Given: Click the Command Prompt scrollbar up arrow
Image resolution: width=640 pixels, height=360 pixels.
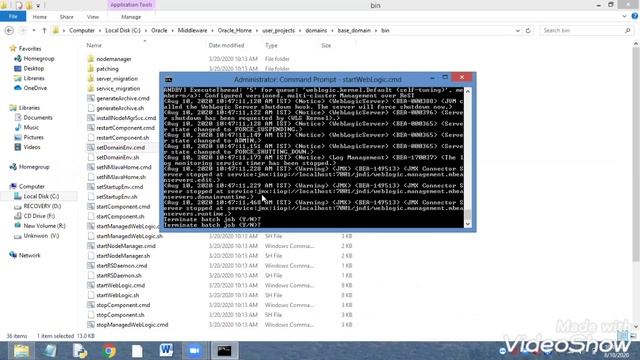Looking at the screenshot, I should tap(468, 91).
